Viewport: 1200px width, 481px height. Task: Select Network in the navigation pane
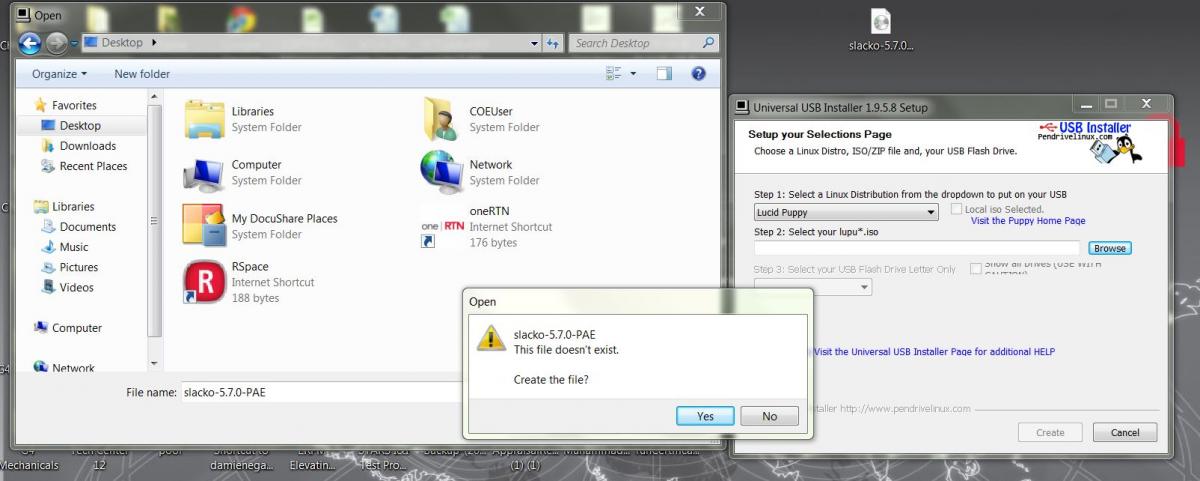pyautogui.click(x=73, y=368)
